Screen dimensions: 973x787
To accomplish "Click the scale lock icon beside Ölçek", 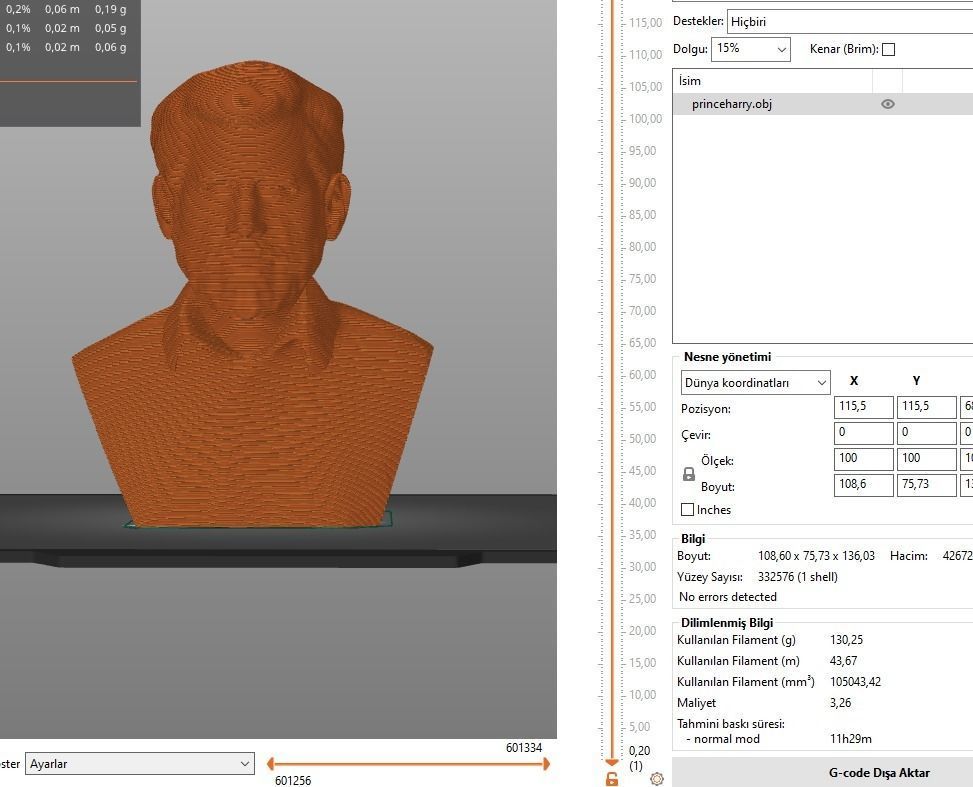I will (689, 474).
